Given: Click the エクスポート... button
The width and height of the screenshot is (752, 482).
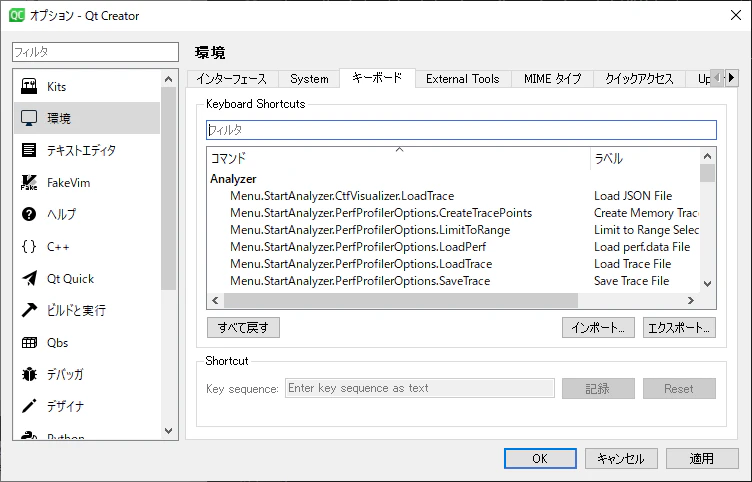Looking at the screenshot, I should pos(679,328).
